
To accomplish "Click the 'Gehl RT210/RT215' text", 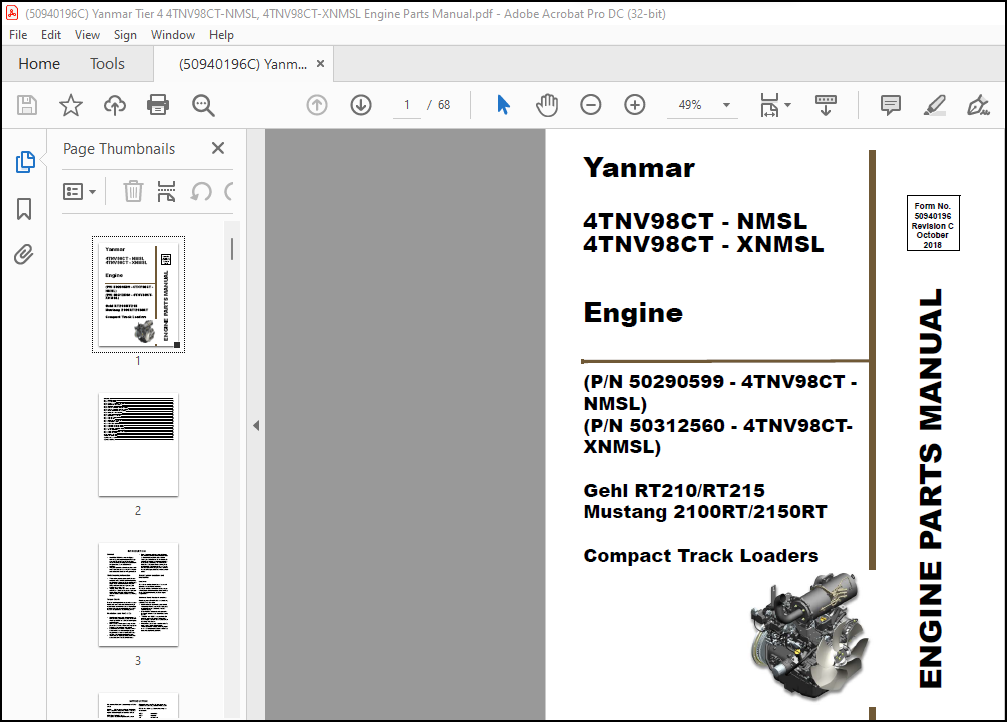I will [x=674, y=490].
